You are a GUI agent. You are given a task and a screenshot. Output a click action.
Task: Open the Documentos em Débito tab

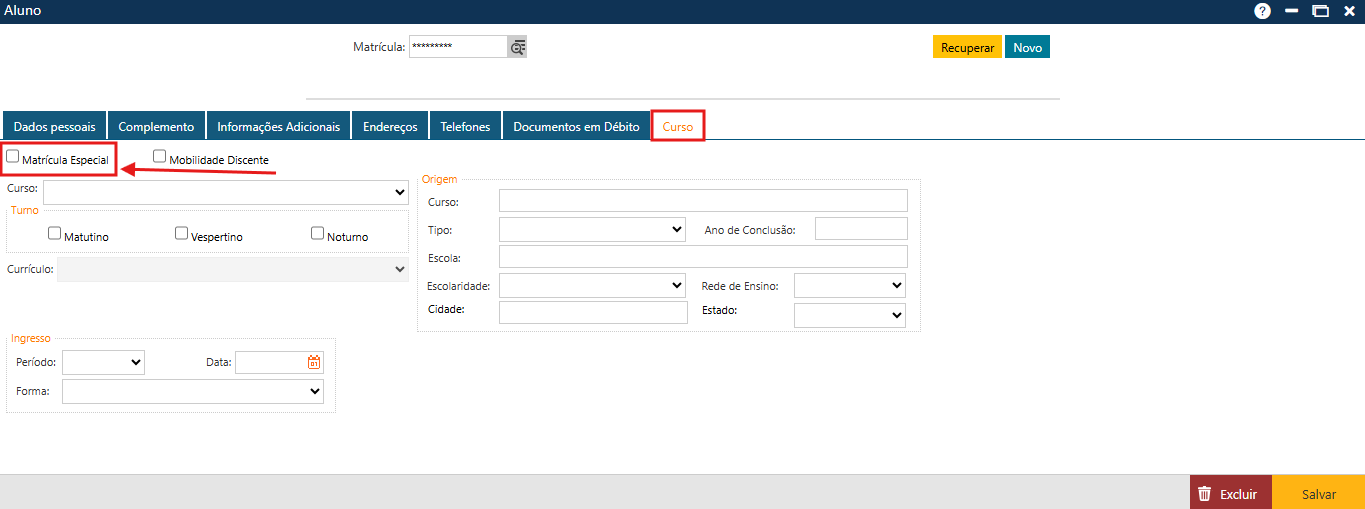click(x=576, y=127)
